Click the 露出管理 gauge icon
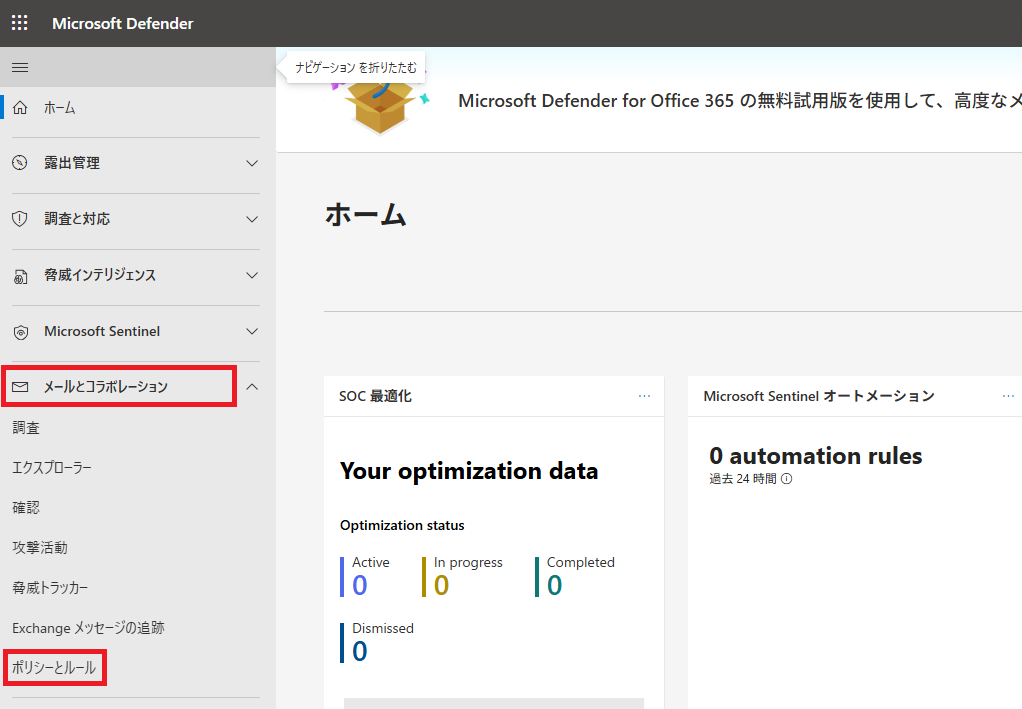 click(20, 163)
